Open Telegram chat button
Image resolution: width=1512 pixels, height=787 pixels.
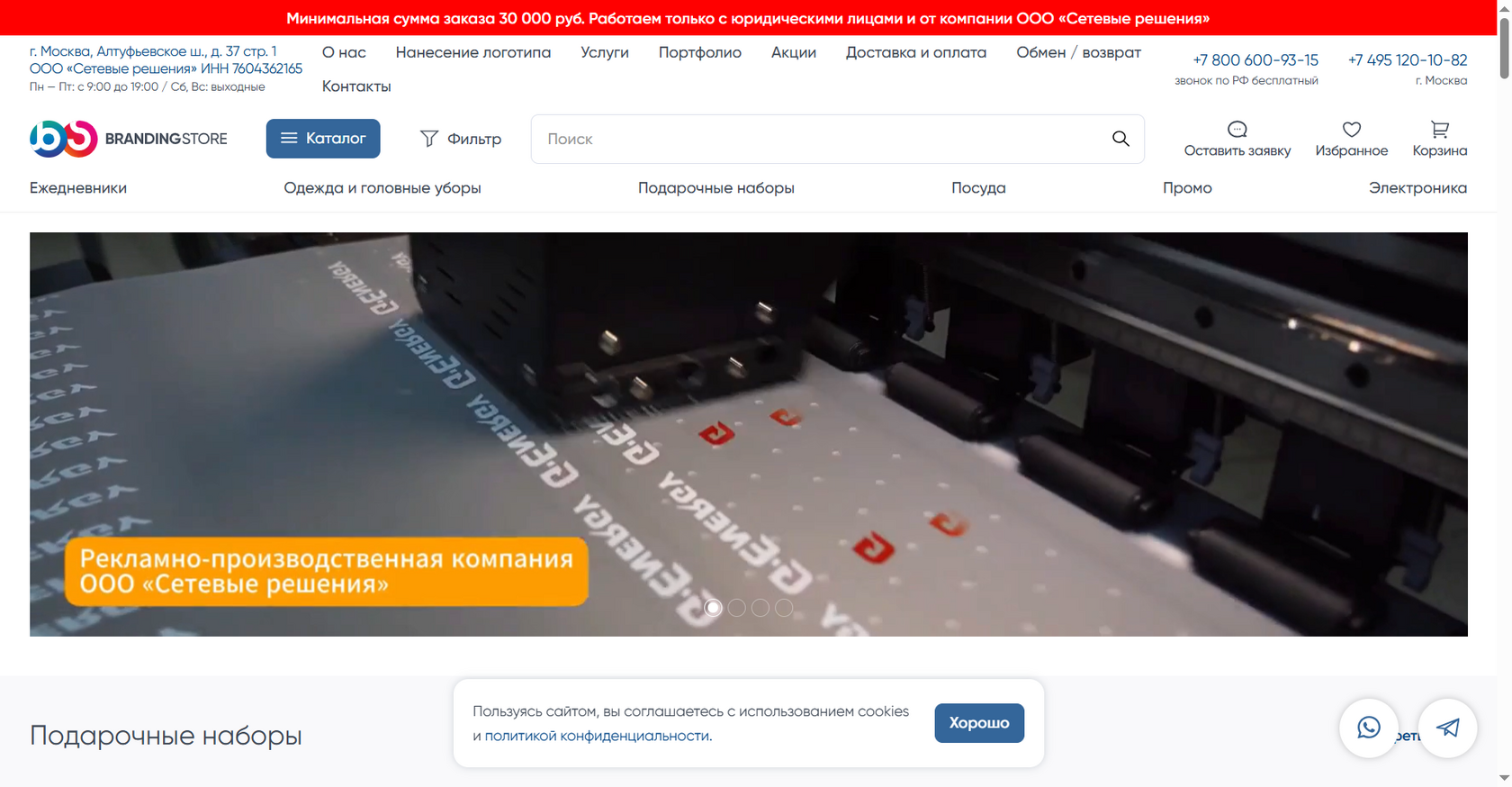1447,728
